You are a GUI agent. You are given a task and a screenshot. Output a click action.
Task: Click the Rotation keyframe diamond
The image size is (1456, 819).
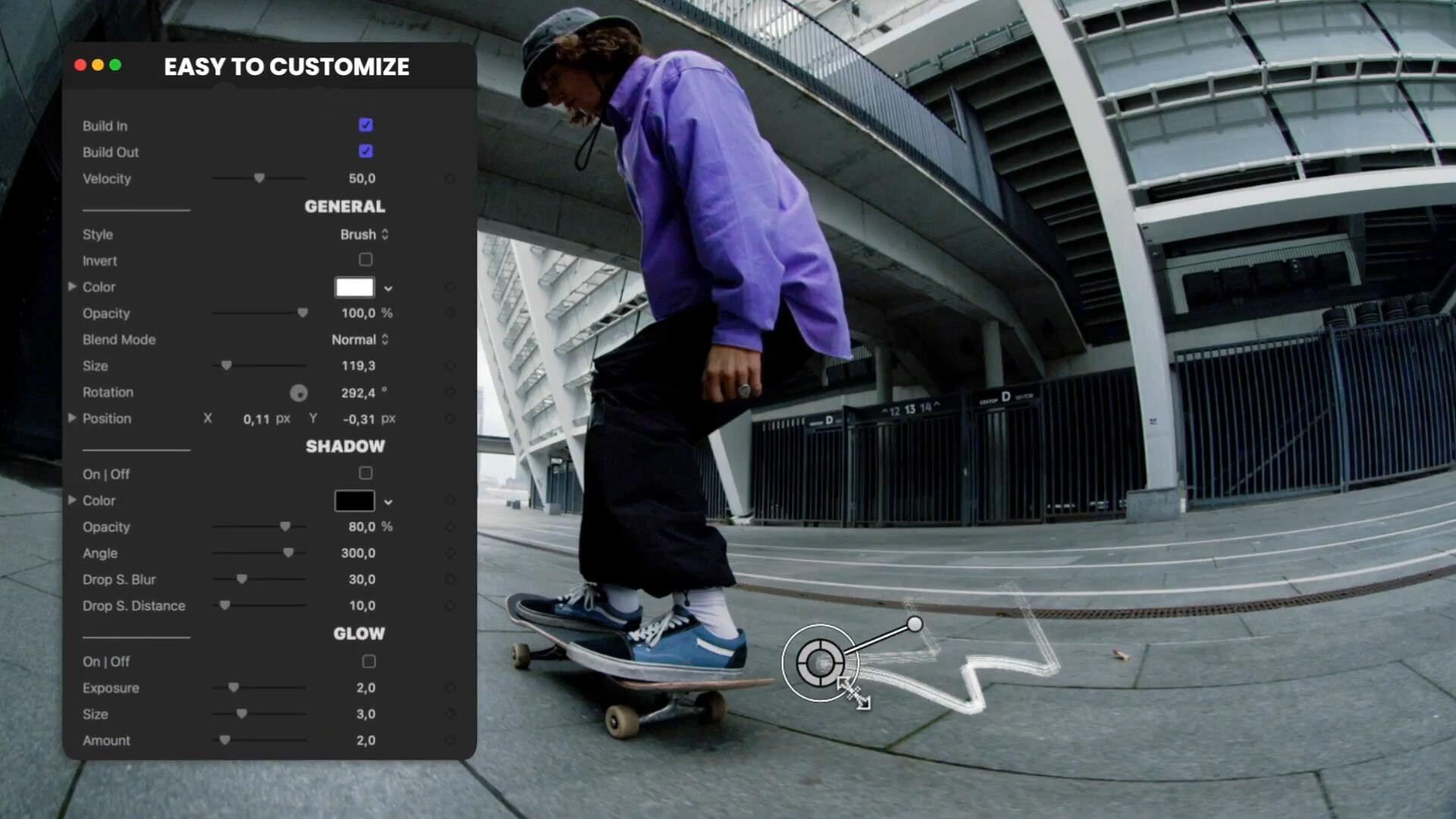pos(450,393)
